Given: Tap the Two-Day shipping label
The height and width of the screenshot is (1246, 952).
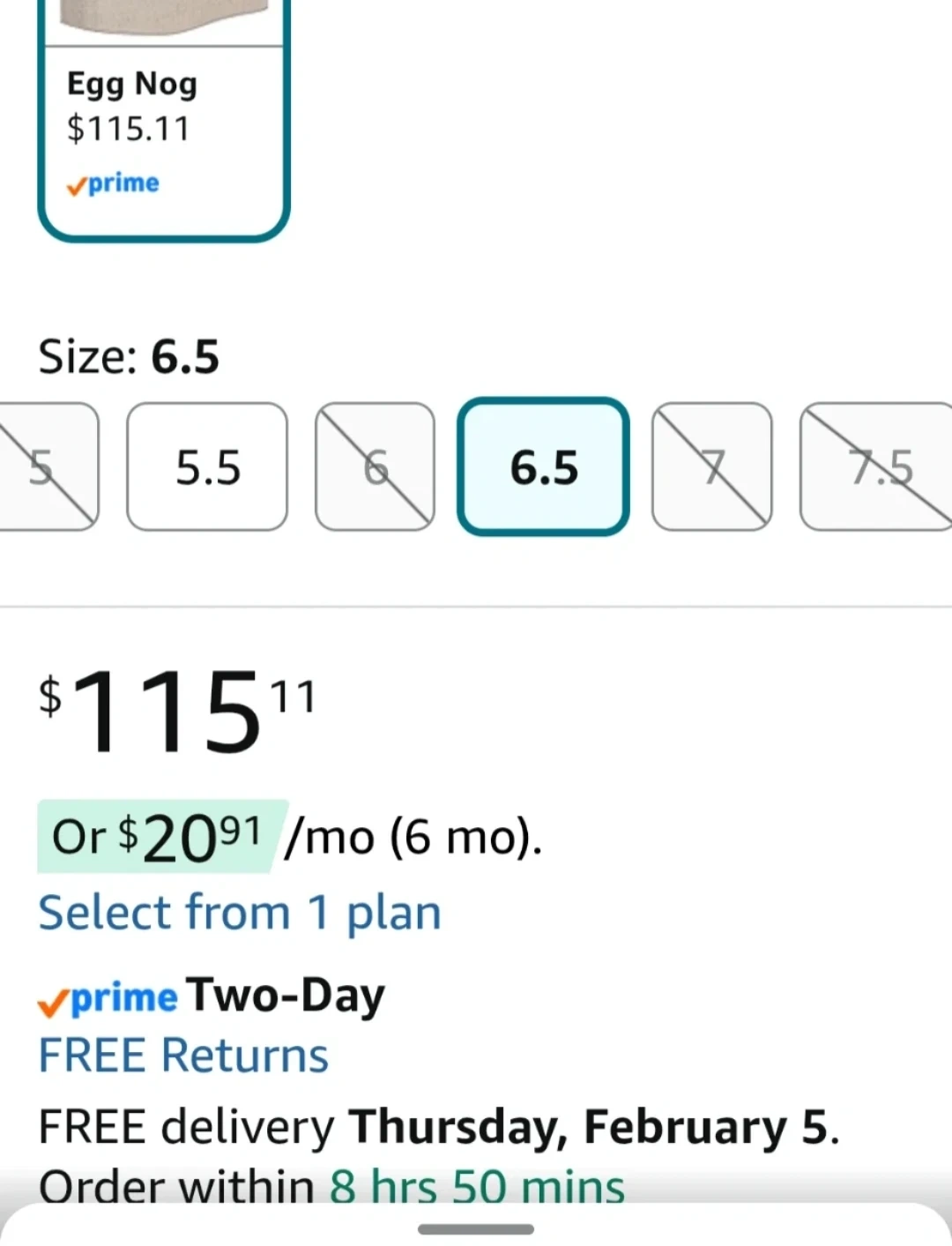Looking at the screenshot, I should point(286,996).
